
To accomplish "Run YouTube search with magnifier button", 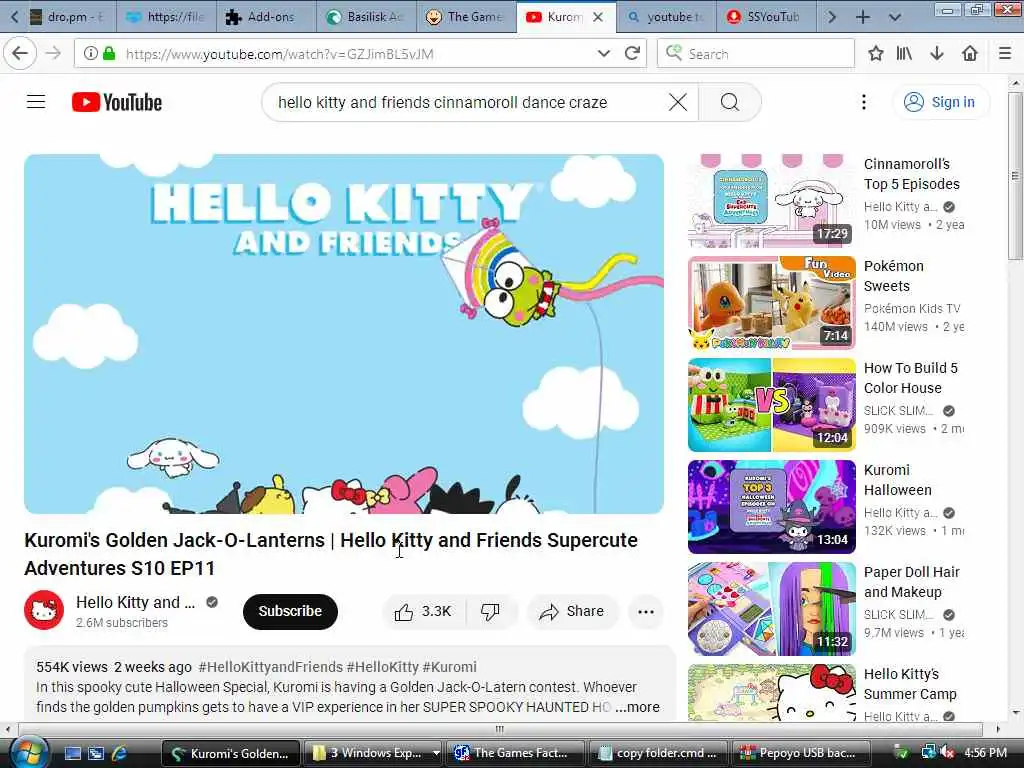I will 730,102.
